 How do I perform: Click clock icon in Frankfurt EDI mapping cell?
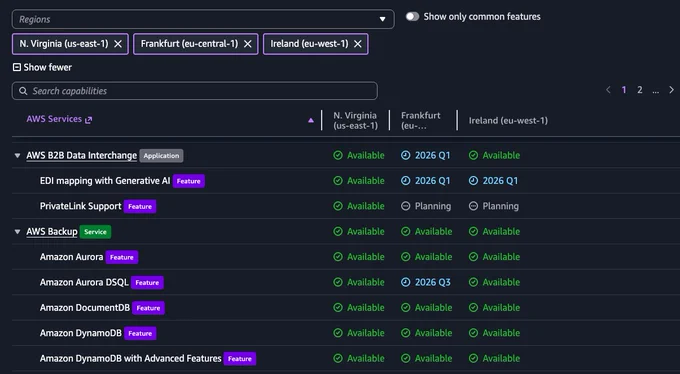pos(405,180)
